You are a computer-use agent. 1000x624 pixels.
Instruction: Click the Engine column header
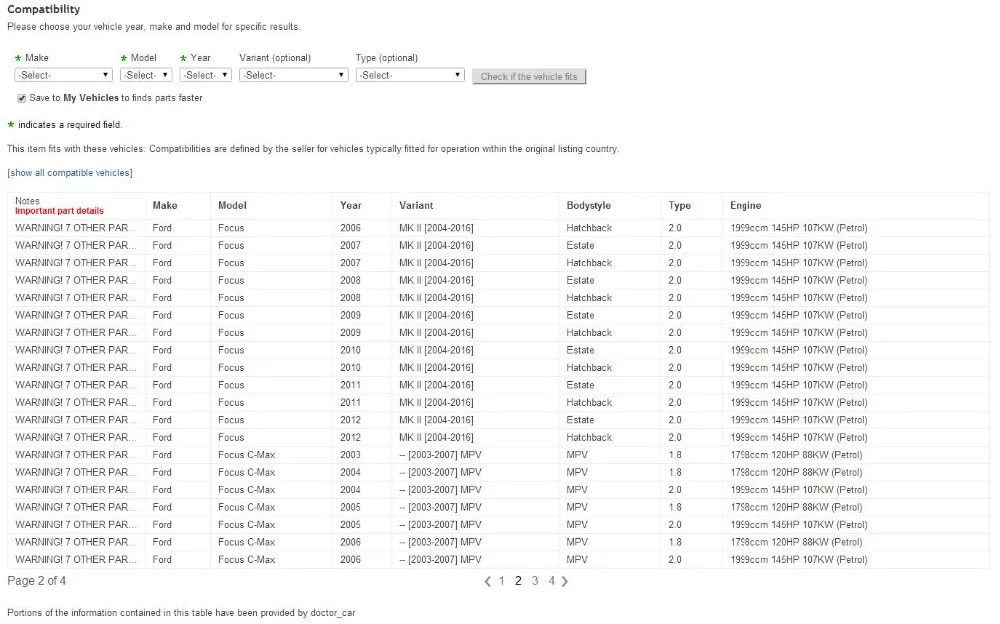(x=746, y=205)
